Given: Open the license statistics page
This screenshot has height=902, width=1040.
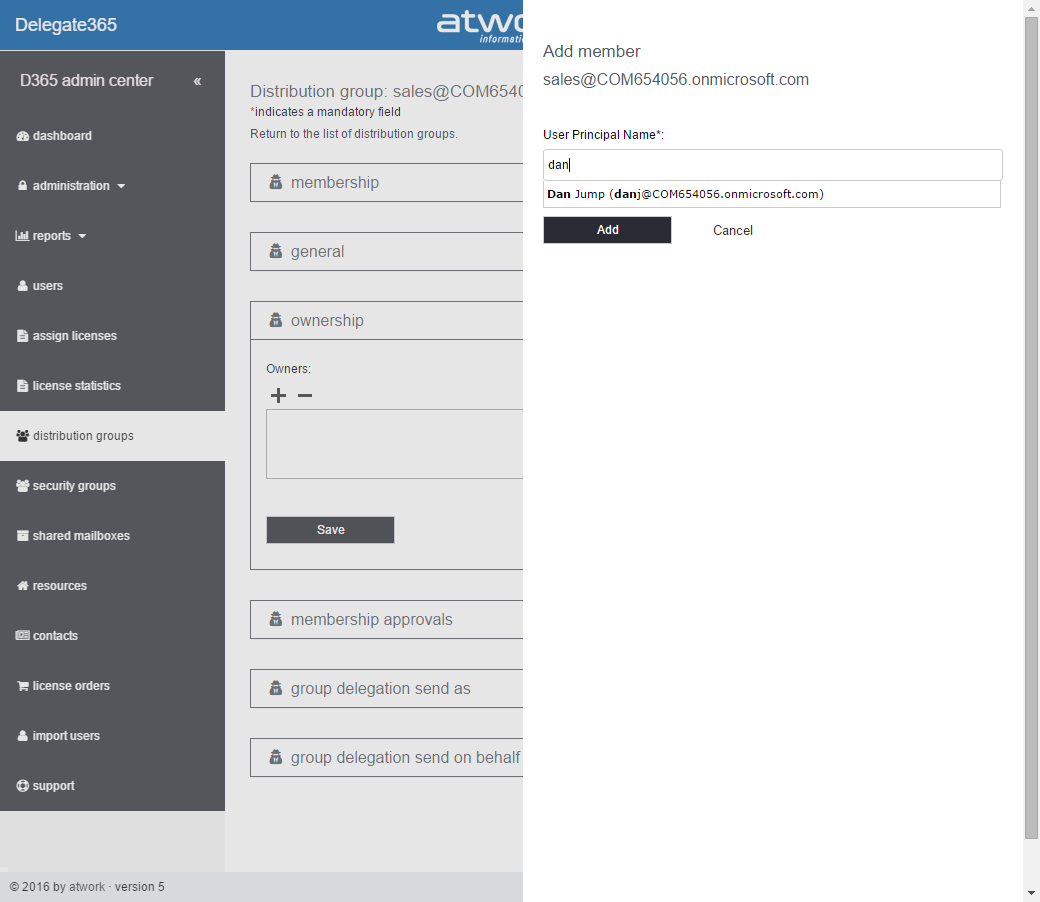Looking at the screenshot, I should click(77, 386).
